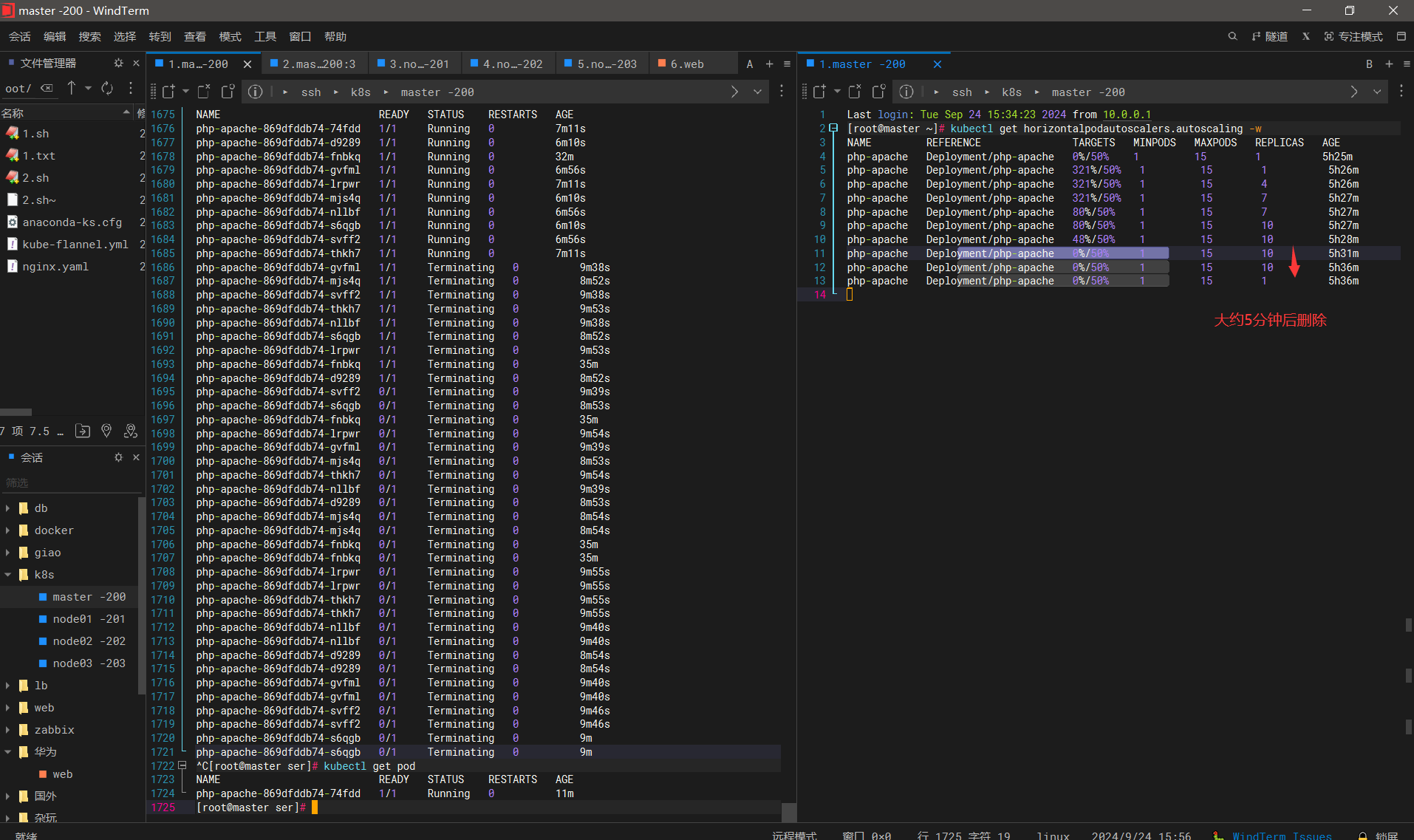Expand the zabbix session folder
The height and width of the screenshot is (840, 1414).
point(7,730)
